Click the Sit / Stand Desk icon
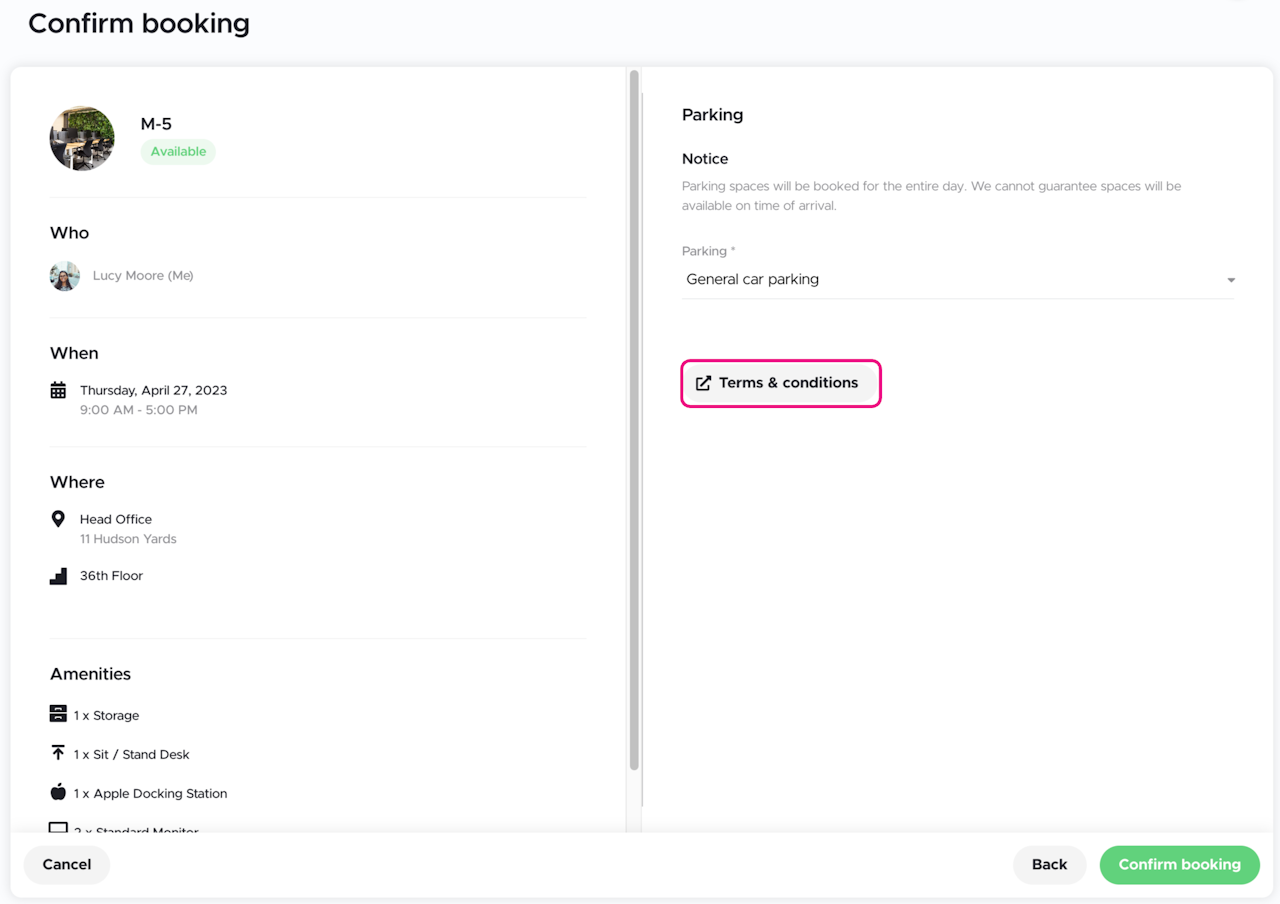 pos(58,753)
